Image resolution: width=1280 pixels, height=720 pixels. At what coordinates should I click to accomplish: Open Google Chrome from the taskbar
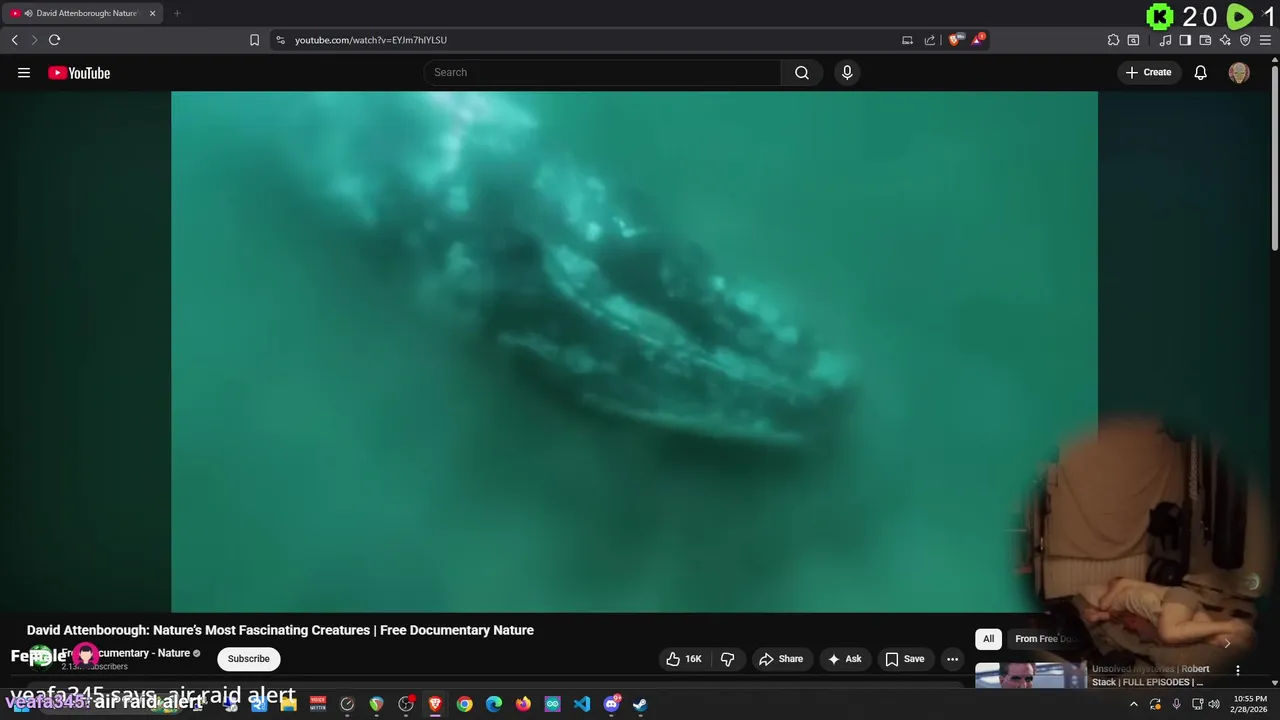click(465, 704)
